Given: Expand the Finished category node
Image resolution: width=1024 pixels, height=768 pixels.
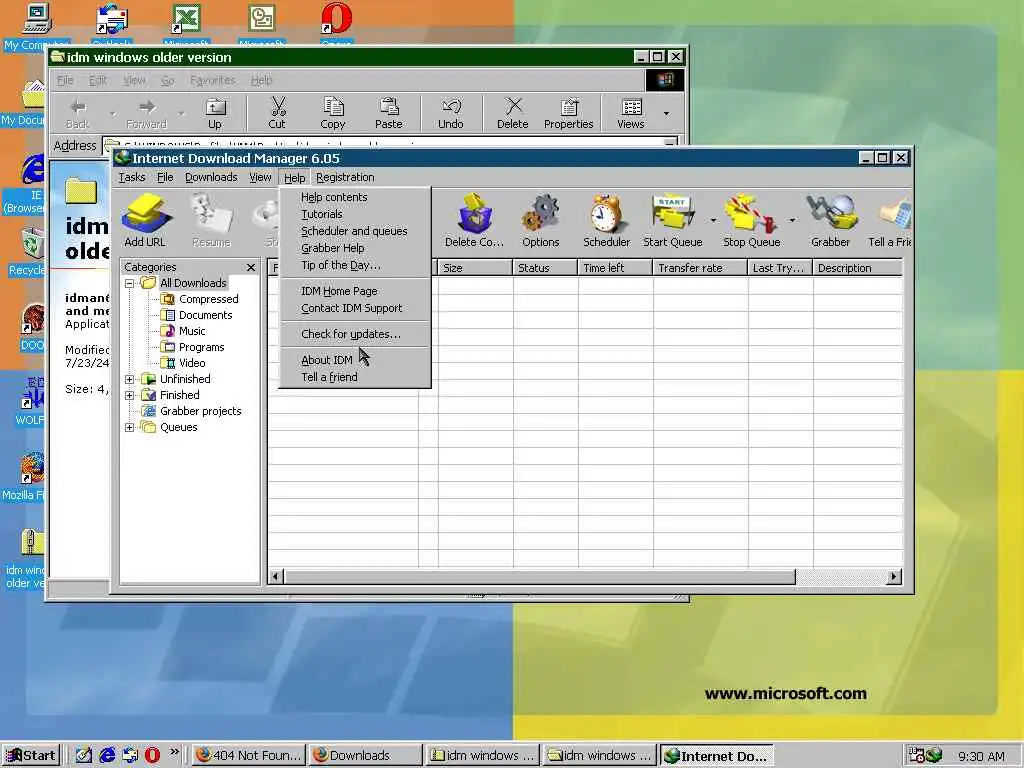Looking at the screenshot, I should [x=129, y=395].
